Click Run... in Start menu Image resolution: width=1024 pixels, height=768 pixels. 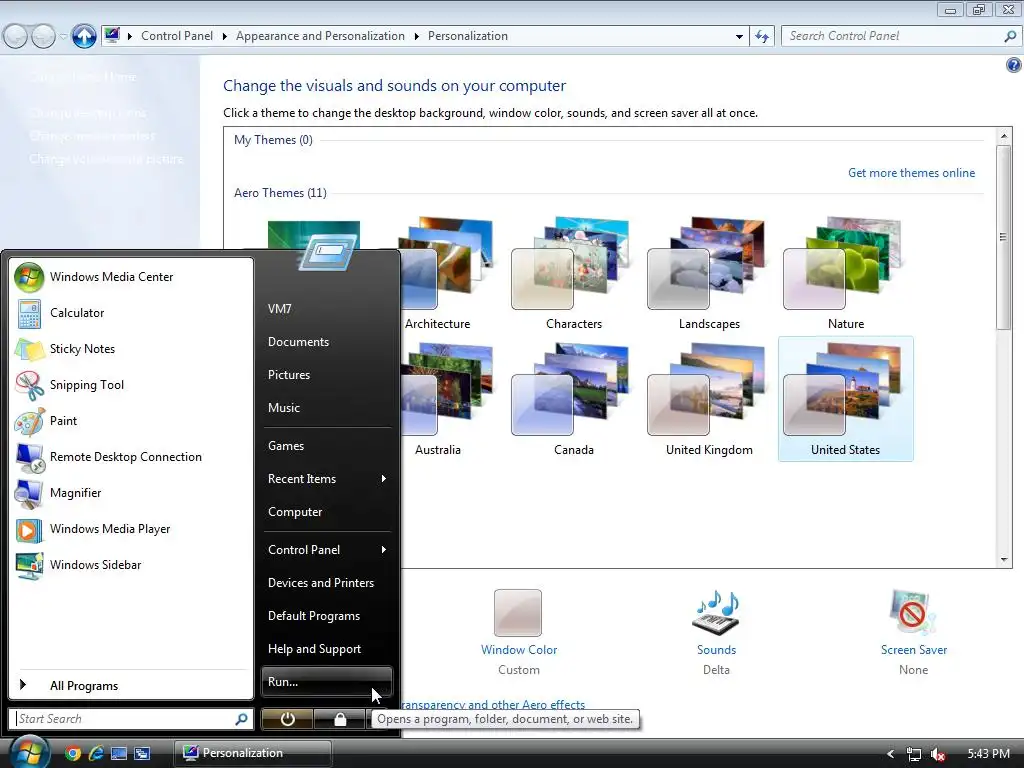[x=327, y=682]
